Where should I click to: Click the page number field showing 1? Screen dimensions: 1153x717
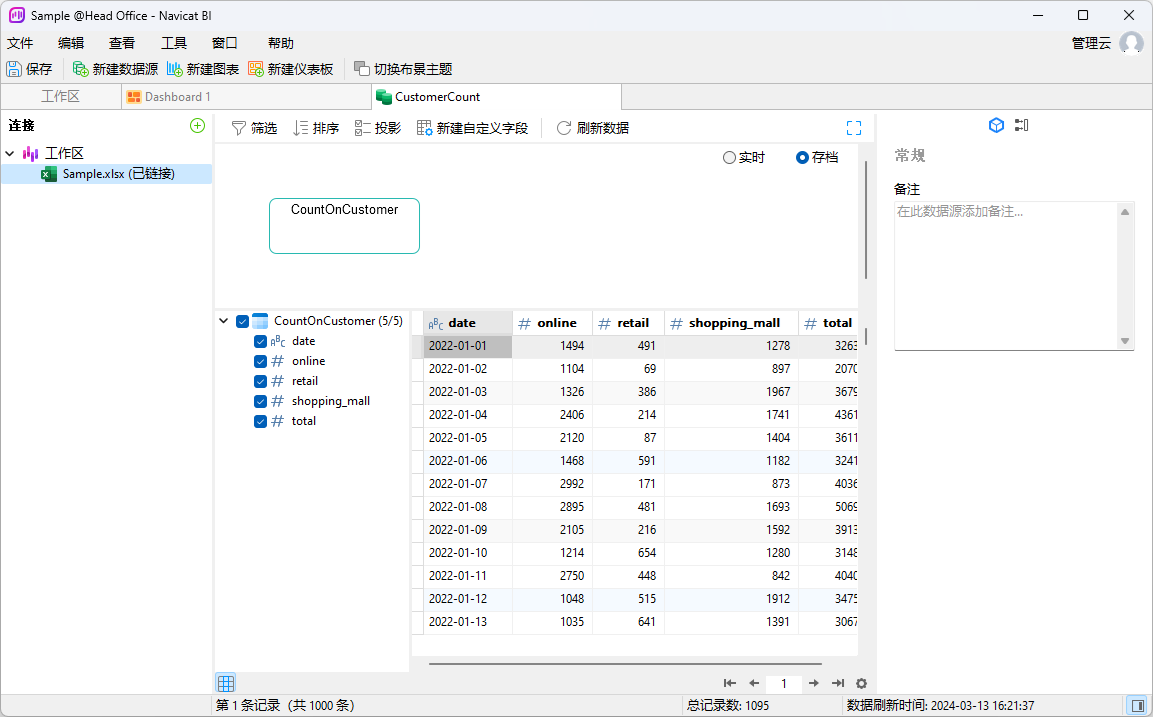point(783,683)
